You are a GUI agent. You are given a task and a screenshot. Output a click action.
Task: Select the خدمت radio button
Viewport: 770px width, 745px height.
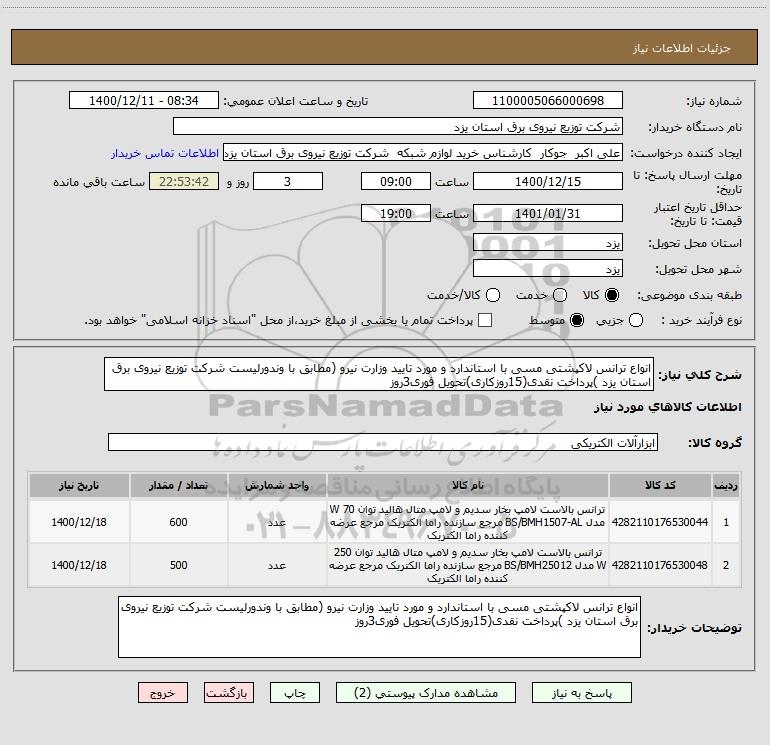[560, 295]
